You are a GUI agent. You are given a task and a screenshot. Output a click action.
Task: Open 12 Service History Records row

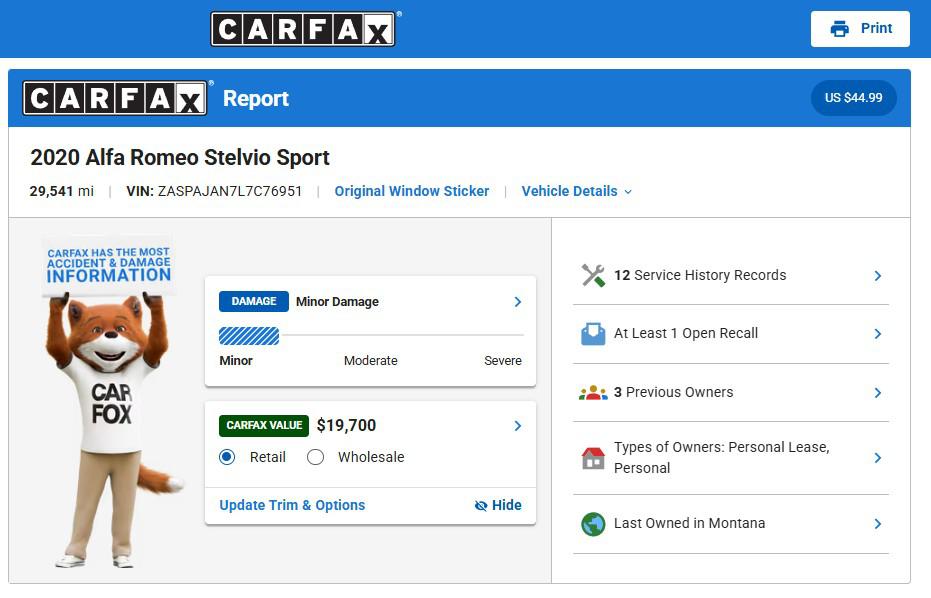point(731,276)
